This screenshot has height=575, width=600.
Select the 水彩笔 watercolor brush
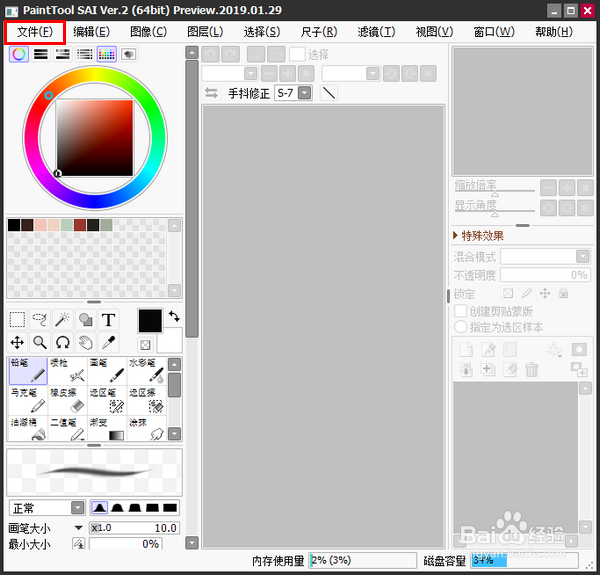click(147, 371)
